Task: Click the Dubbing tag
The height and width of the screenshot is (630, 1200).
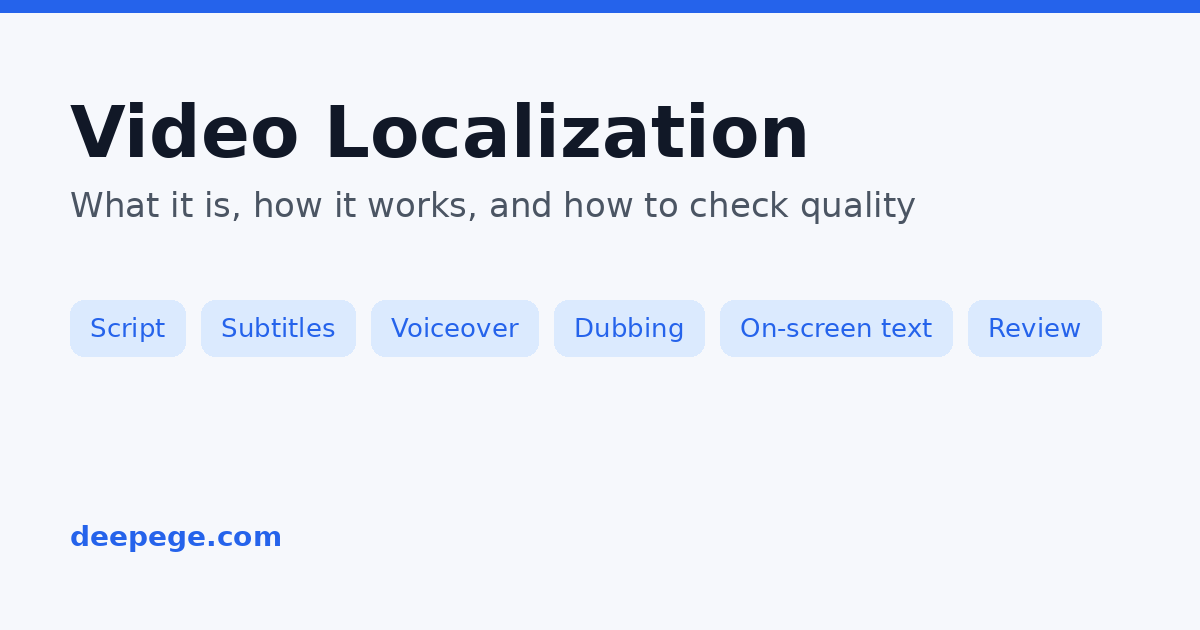Action: click(629, 328)
